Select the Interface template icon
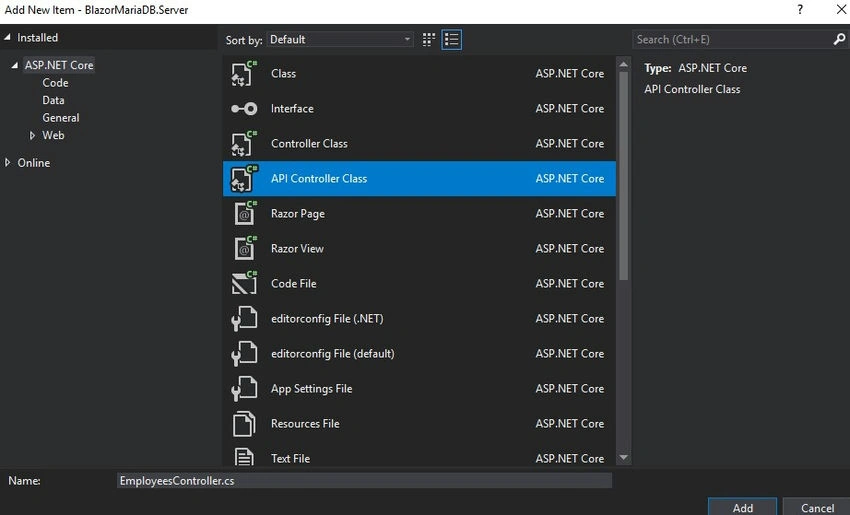 [x=244, y=108]
